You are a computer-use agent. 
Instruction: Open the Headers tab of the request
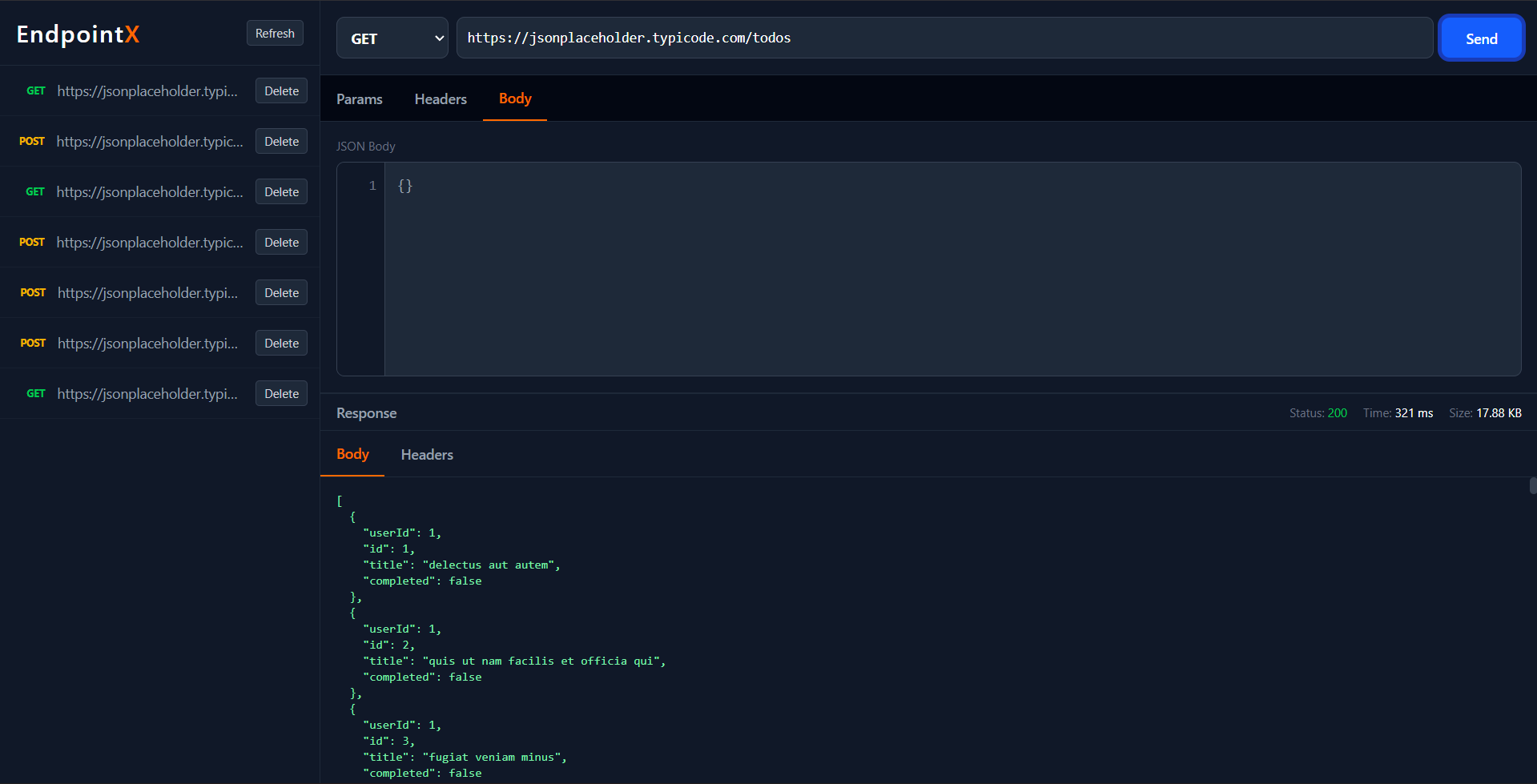click(441, 99)
